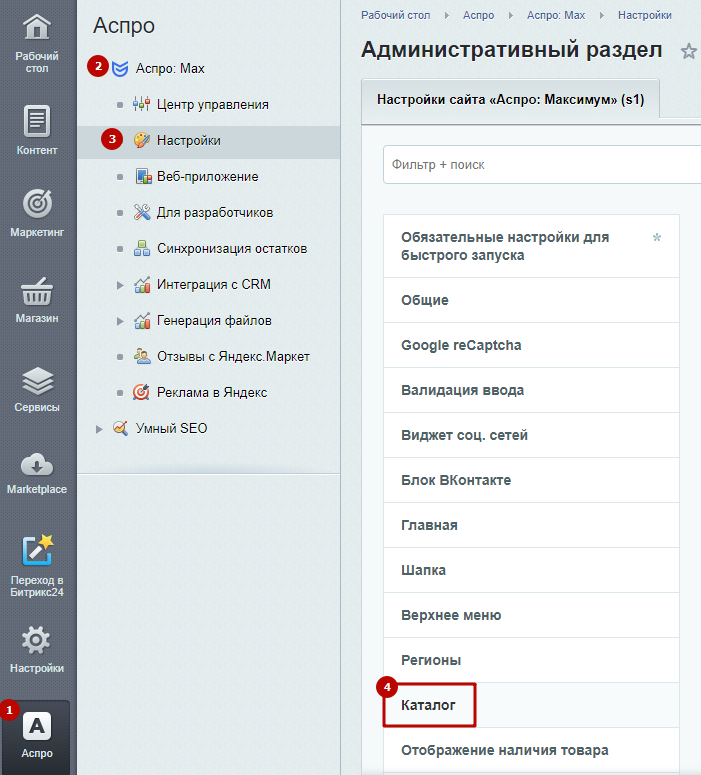Click the Отзывы с Яндекс.Маркет icon
This screenshot has height=775, width=701.
click(142, 356)
